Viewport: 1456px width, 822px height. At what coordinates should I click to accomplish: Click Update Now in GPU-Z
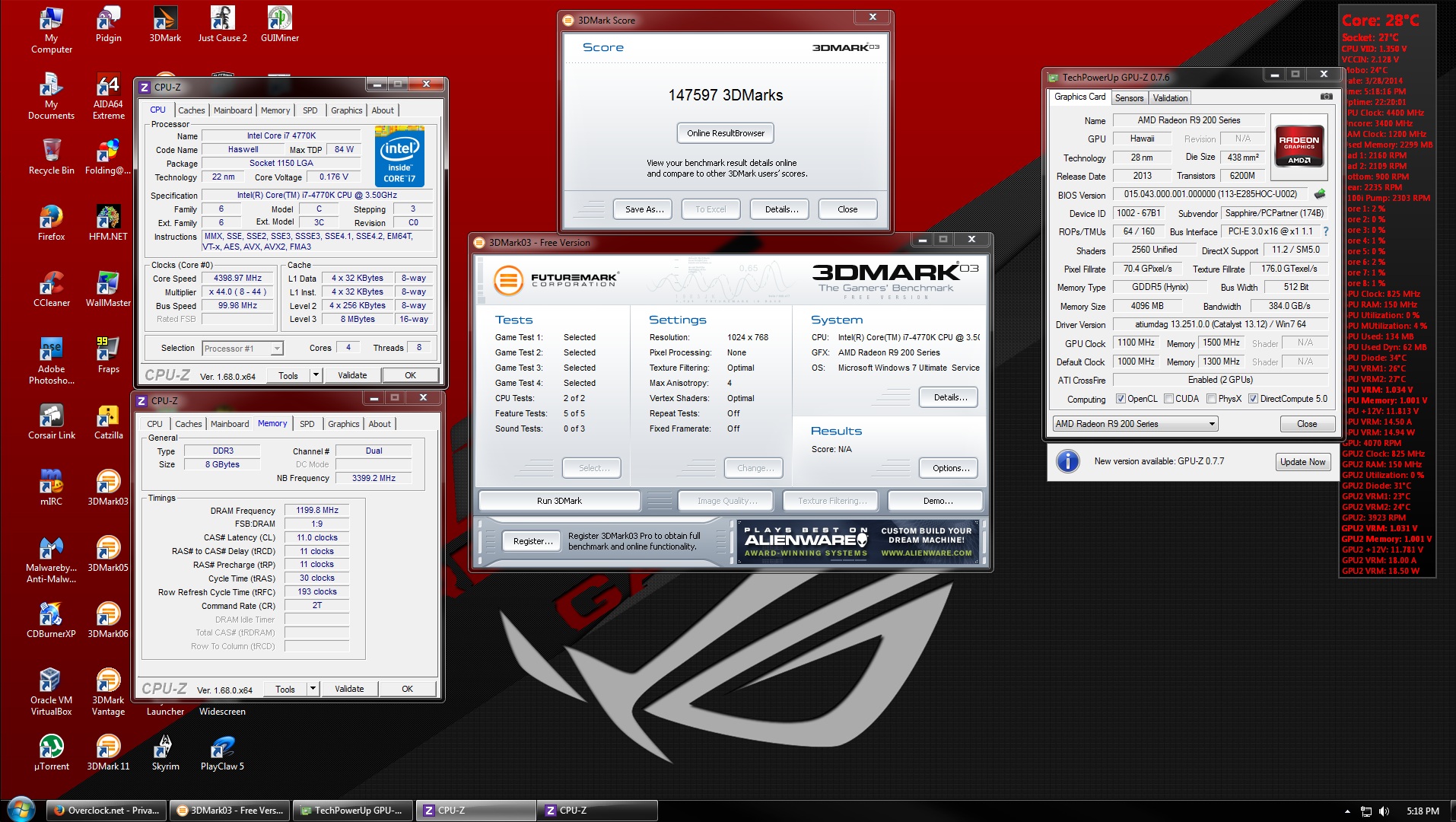[x=1302, y=462]
